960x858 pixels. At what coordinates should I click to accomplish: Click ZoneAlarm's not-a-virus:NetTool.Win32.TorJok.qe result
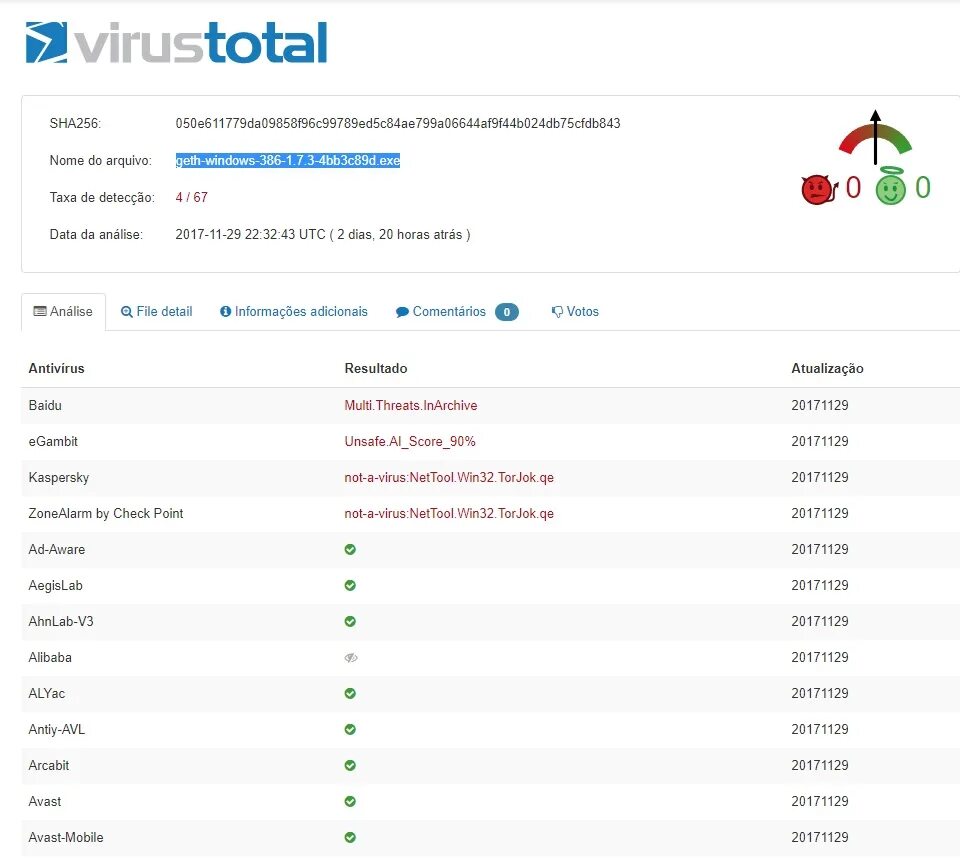click(449, 514)
